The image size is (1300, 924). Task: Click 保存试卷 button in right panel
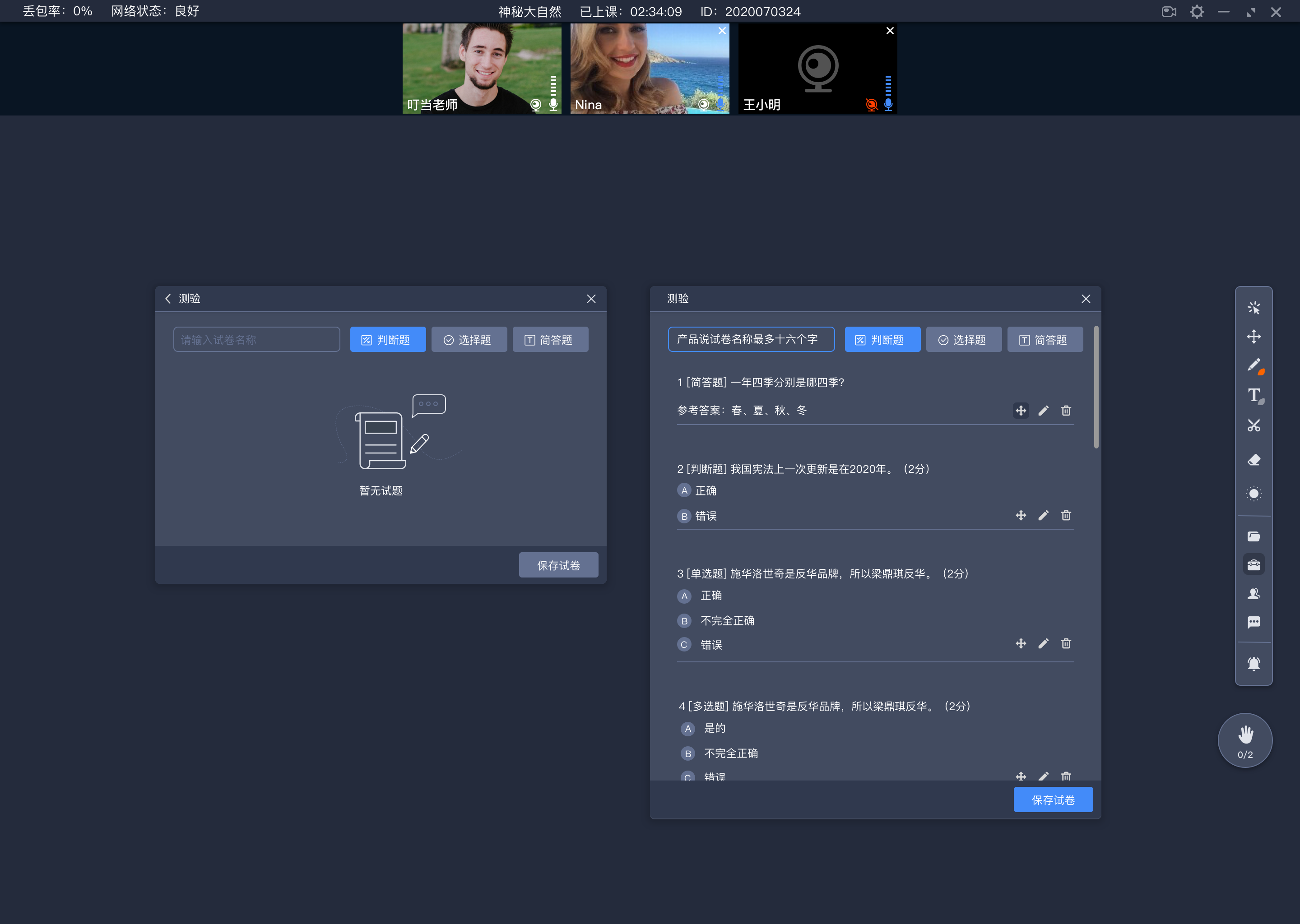tap(1054, 799)
